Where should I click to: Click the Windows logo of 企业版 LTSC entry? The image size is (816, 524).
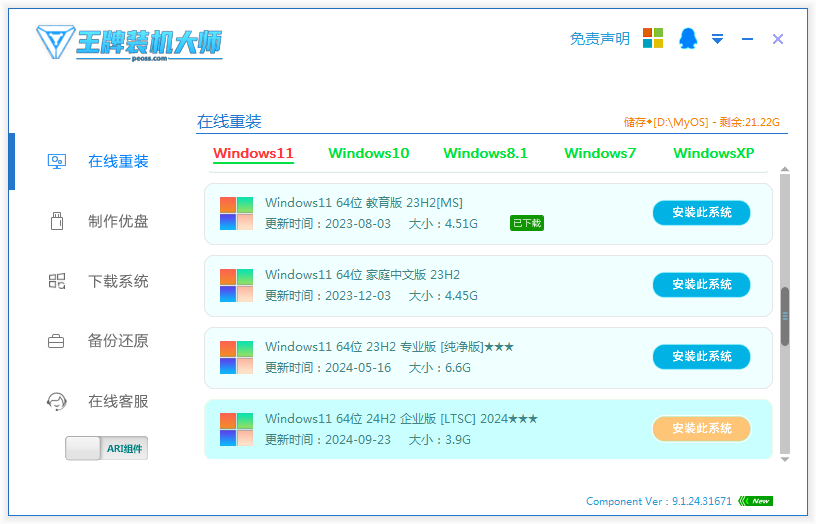(x=236, y=429)
